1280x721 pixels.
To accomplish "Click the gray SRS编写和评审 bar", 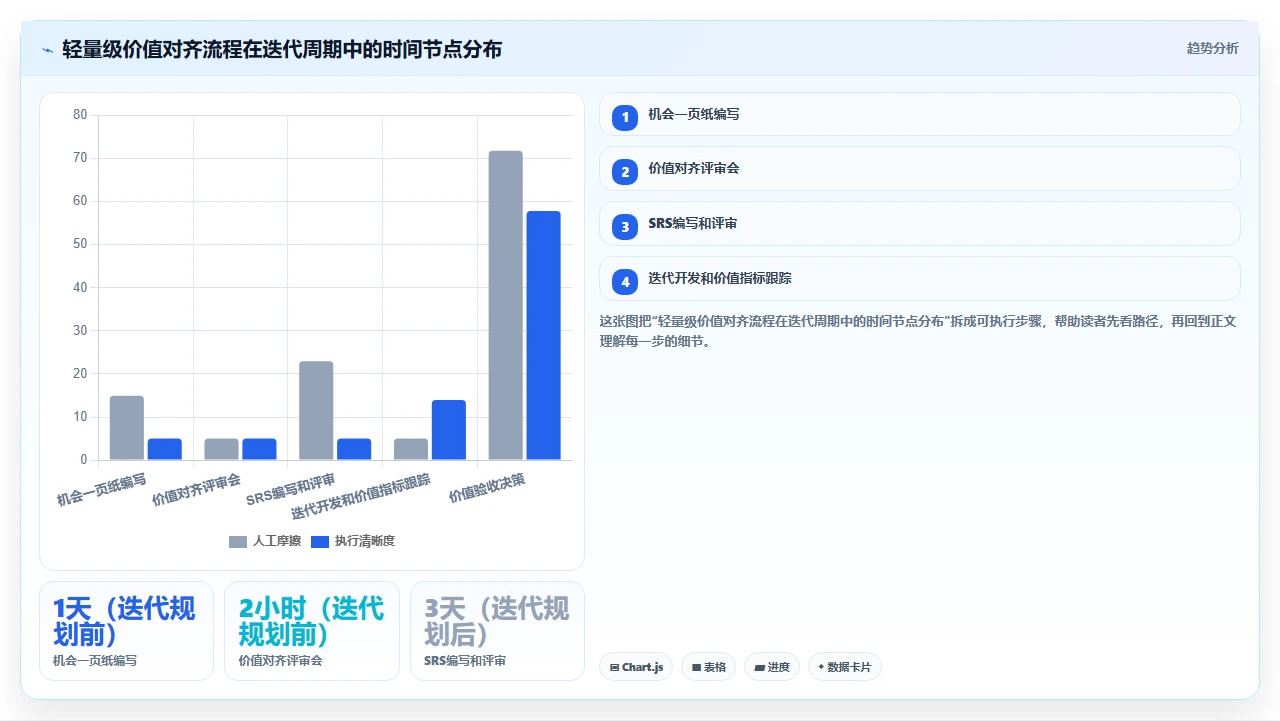I will click(316, 411).
